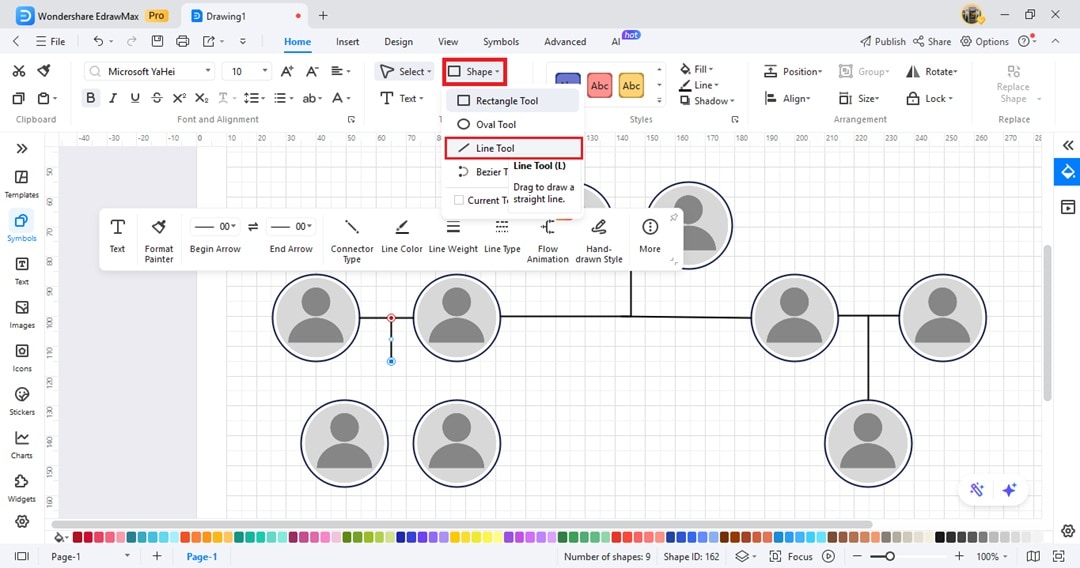Open the Rotate dropdown
The height and width of the screenshot is (568, 1080).
click(932, 71)
